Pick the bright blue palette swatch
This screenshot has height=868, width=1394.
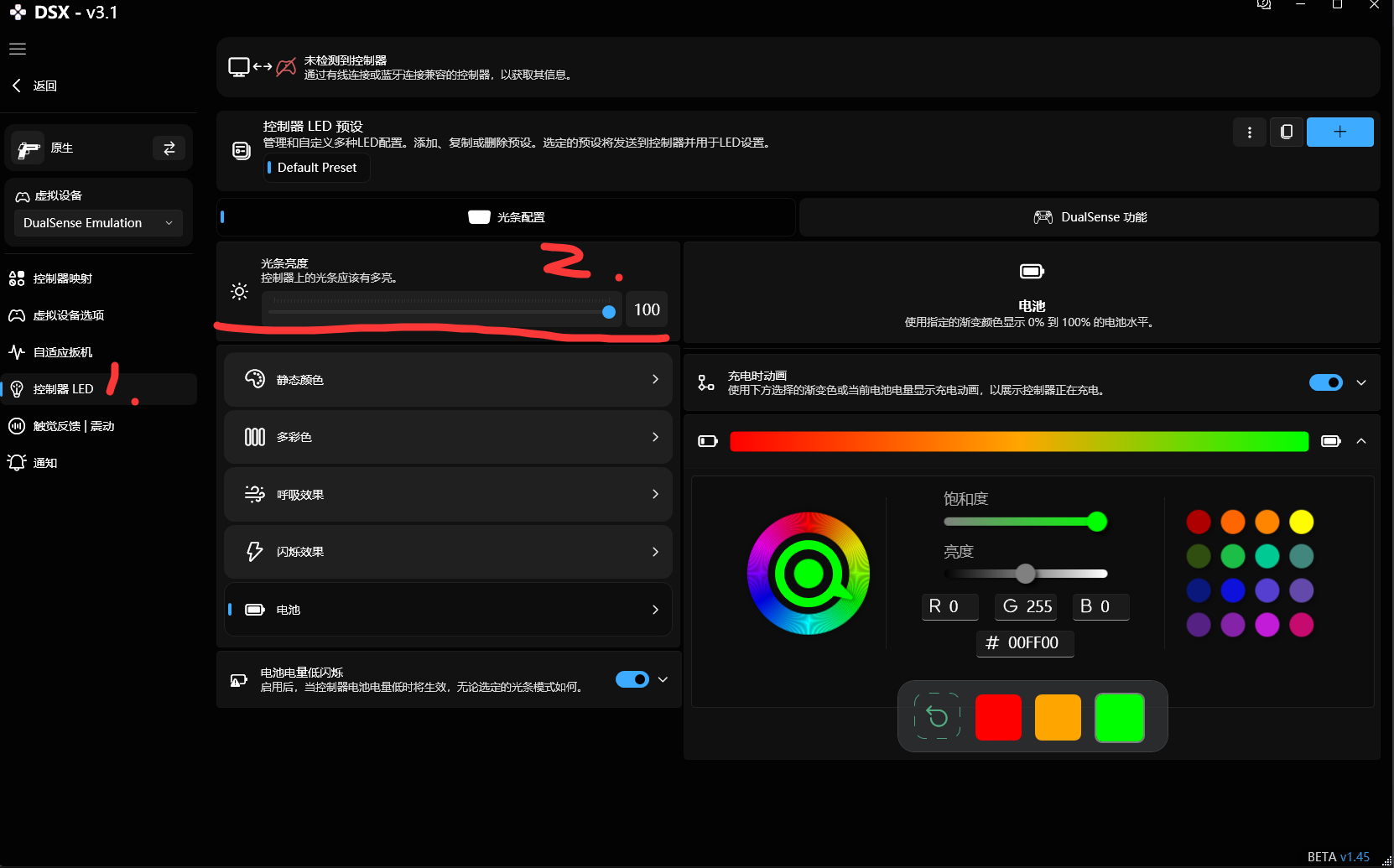[x=1233, y=590]
